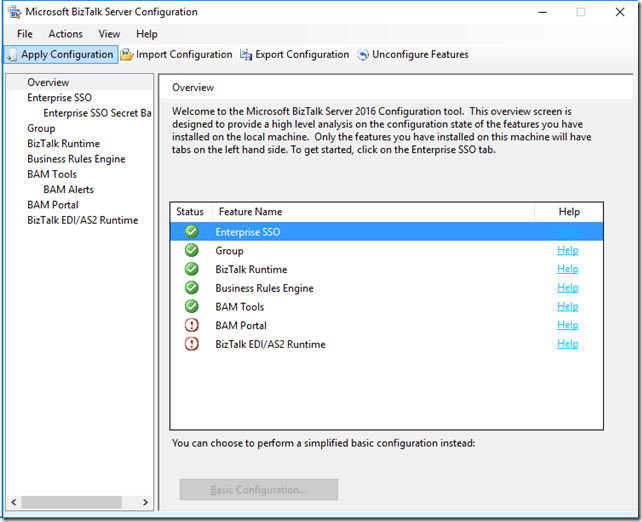Click the right arrow of the sidebar scrollbar
The height and width of the screenshot is (522, 642).
coord(145,502)
